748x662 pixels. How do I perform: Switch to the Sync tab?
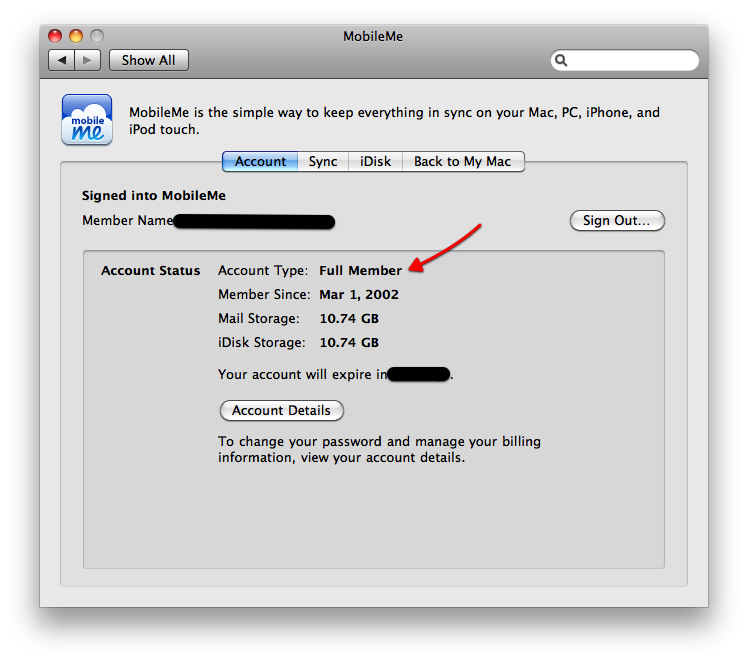click(x=323, y=161)
